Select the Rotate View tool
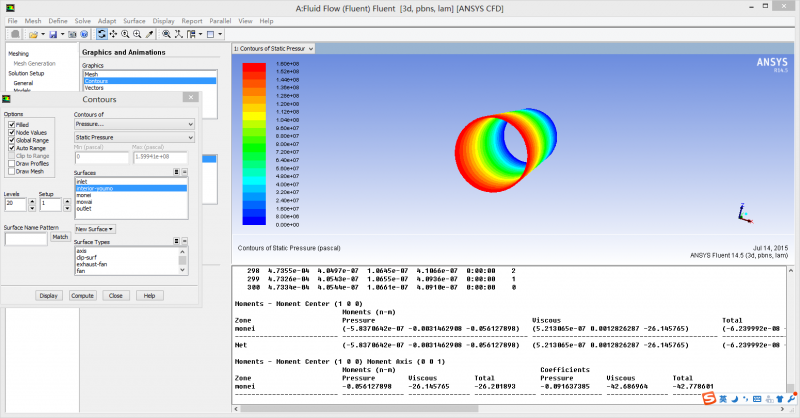 click(x=101, y=34)
